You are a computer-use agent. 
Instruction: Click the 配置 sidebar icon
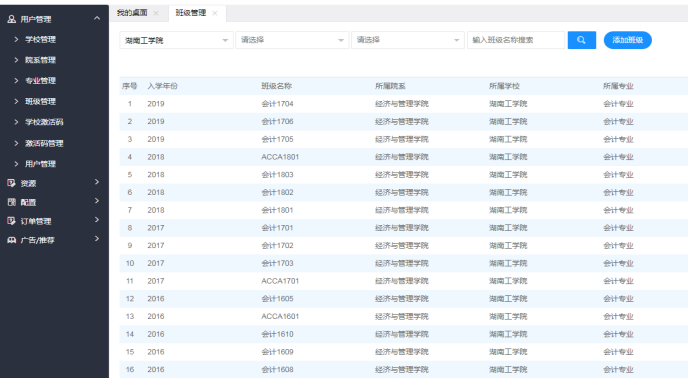(x=11, y=202)
